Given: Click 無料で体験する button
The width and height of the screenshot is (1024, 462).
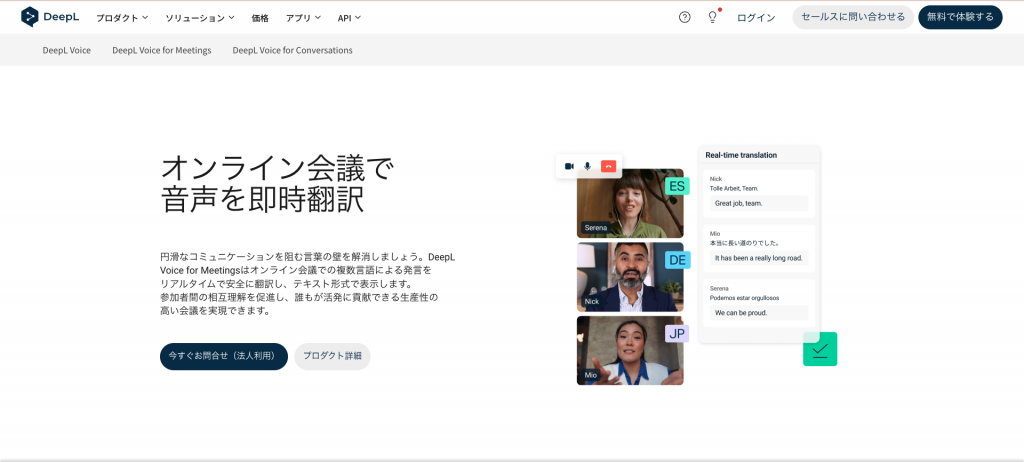Looking at the screenshot, I should [x=960, y=17].
